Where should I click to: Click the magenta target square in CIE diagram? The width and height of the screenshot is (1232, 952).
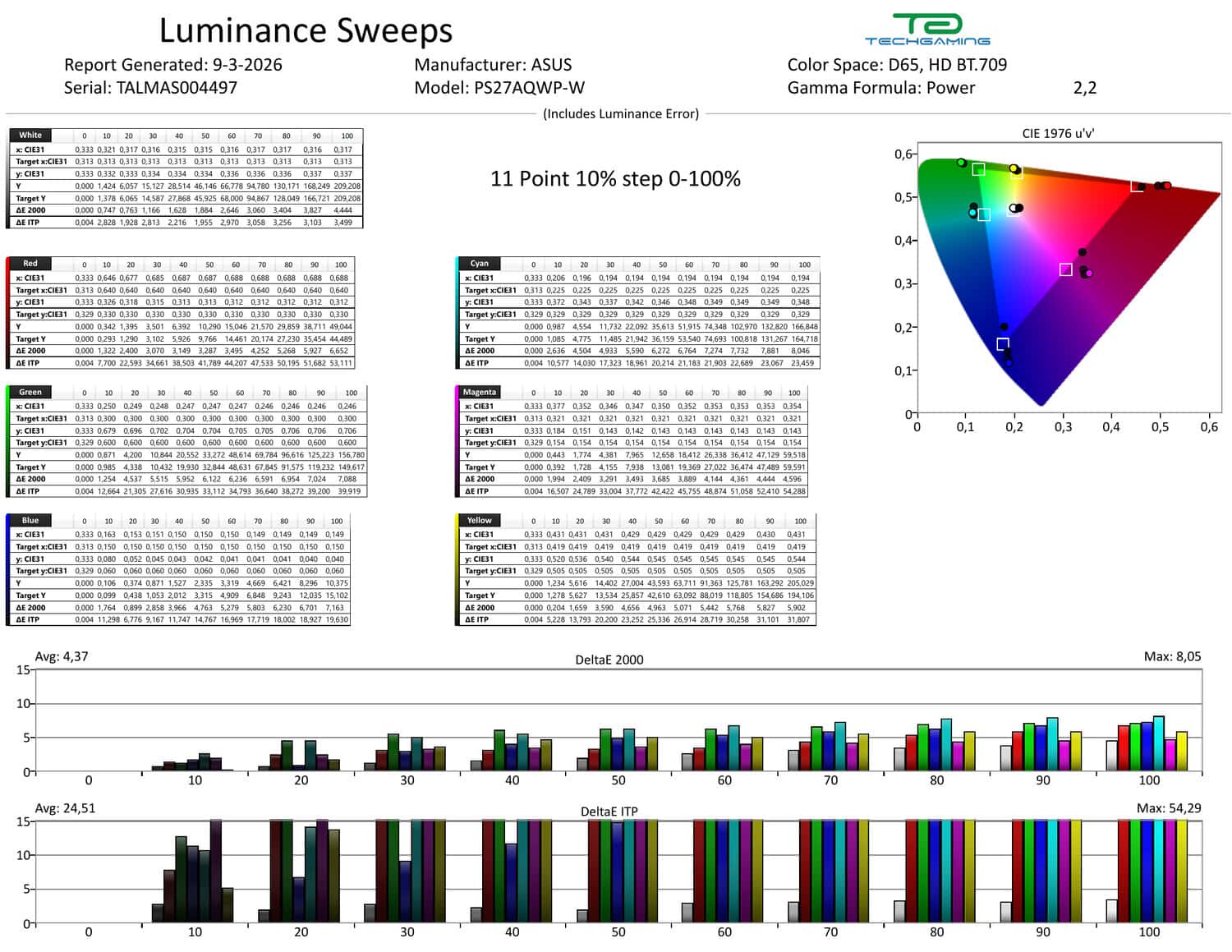(1065, 269)
